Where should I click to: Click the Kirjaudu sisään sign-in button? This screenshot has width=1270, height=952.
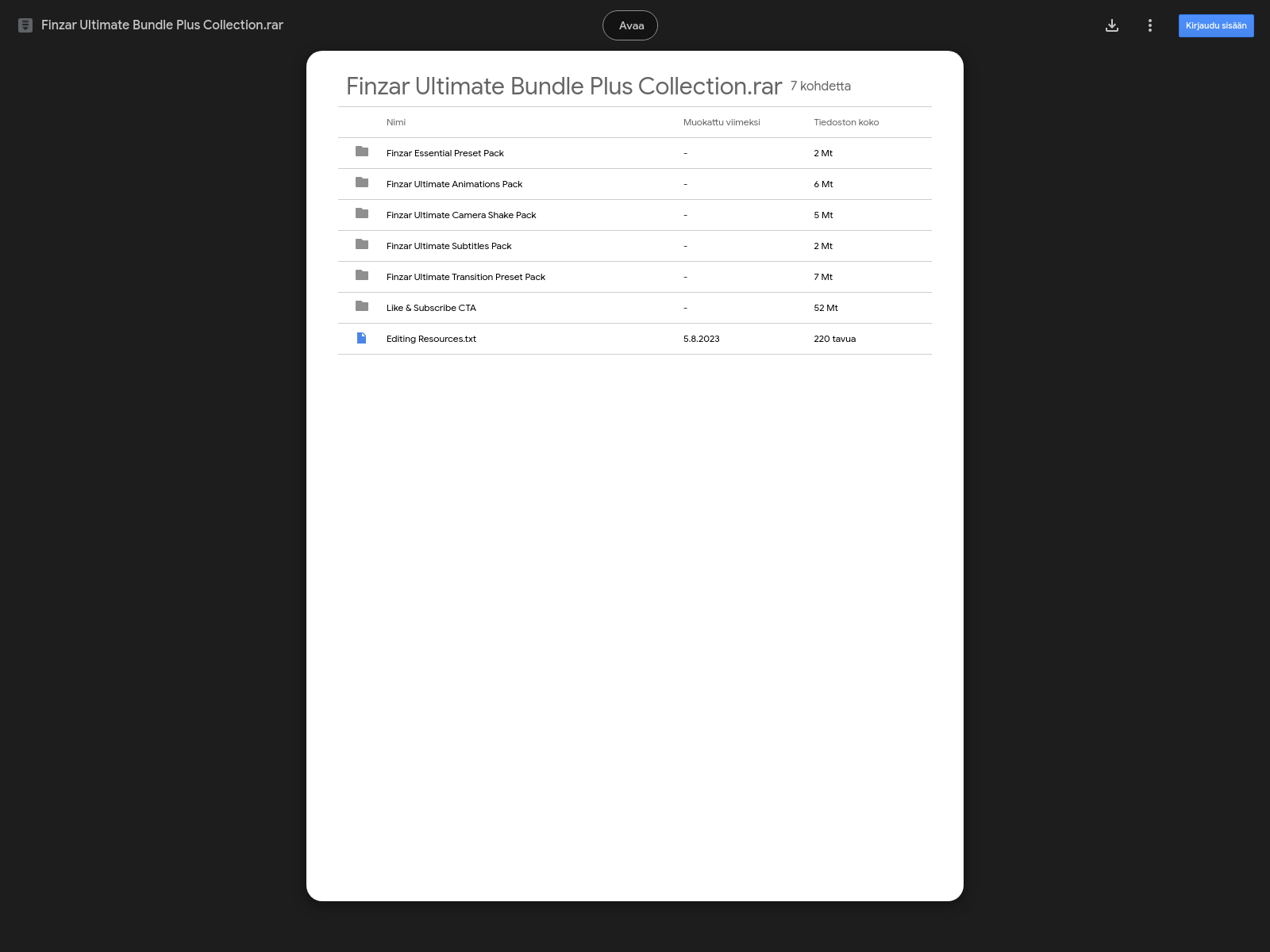pyautogui.click(x=1216, y=25)
